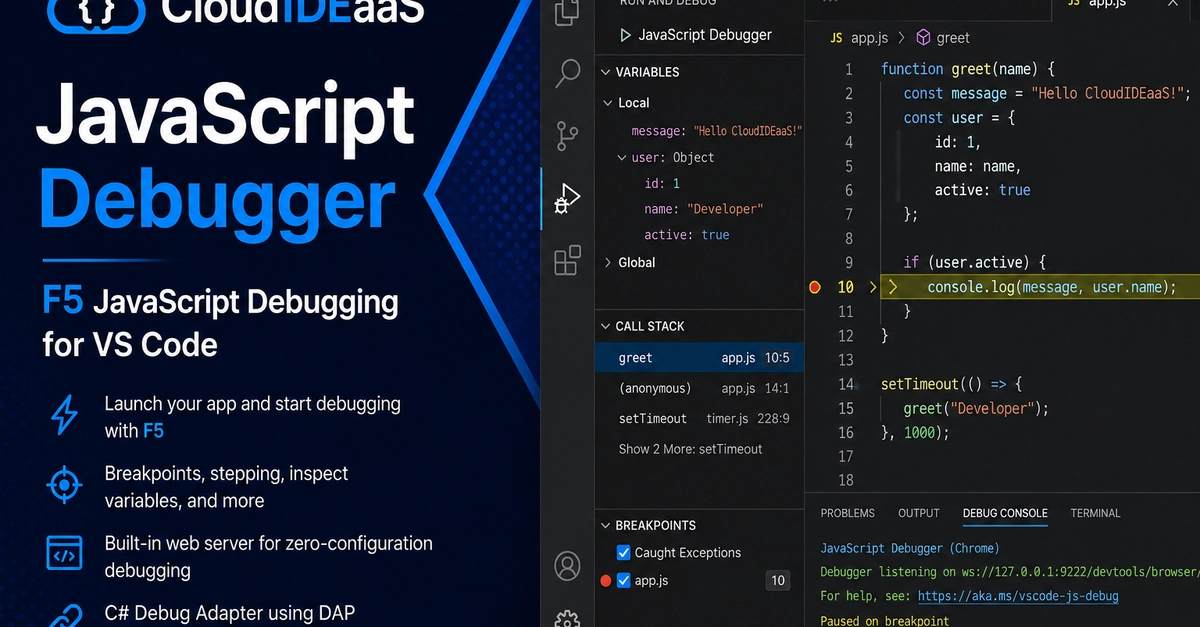Viewport: 1200px width, 627px height.
Task: Select the setTimeout timer.js stack frame
Action: 699,418
